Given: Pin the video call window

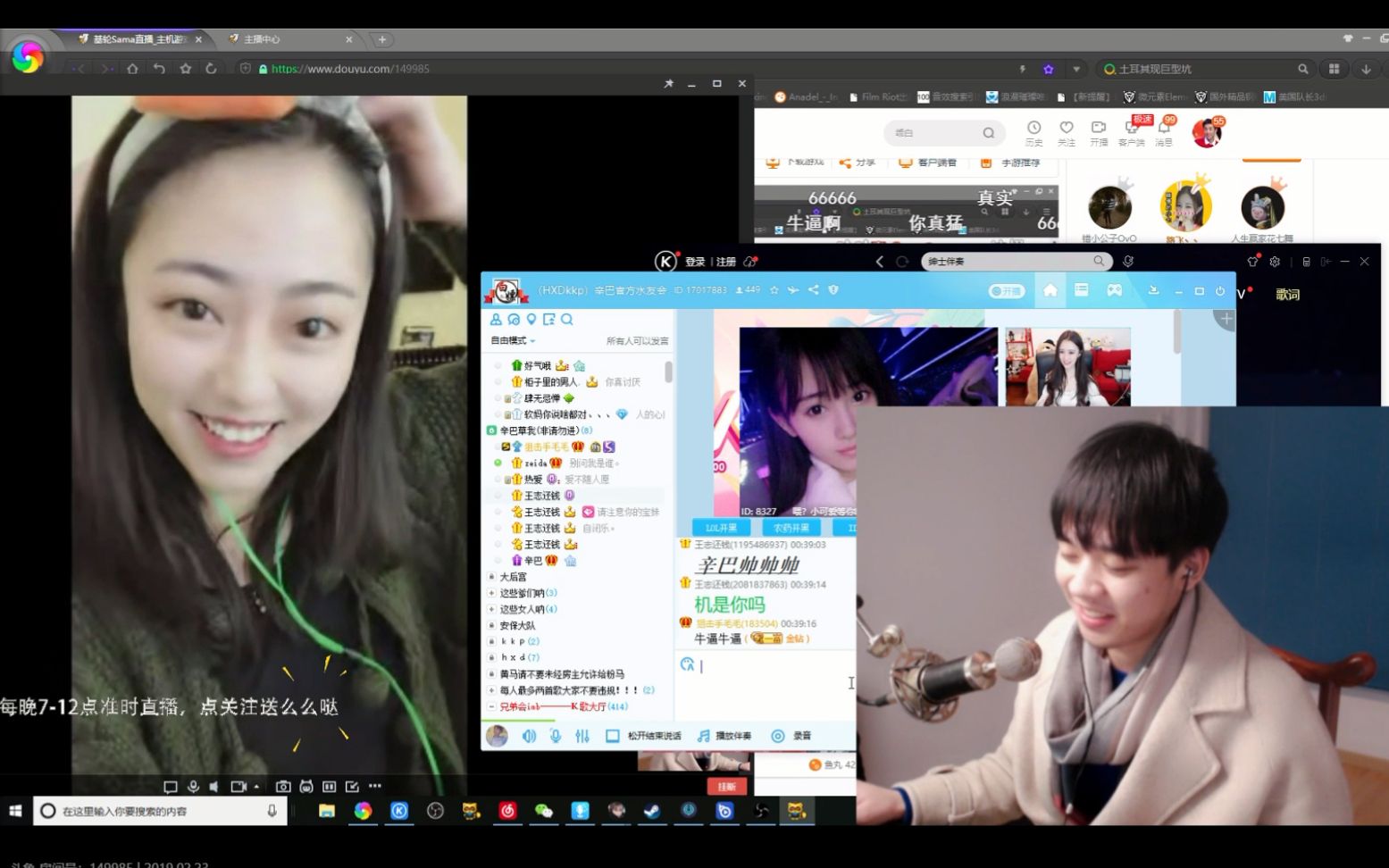Looking at the screenshot, I should 668,84.
